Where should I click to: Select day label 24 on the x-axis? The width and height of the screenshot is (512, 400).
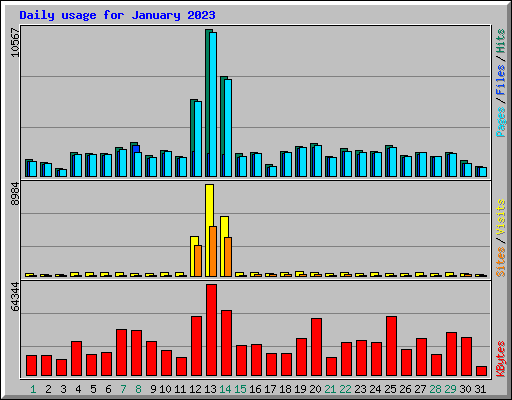[375, 389]
